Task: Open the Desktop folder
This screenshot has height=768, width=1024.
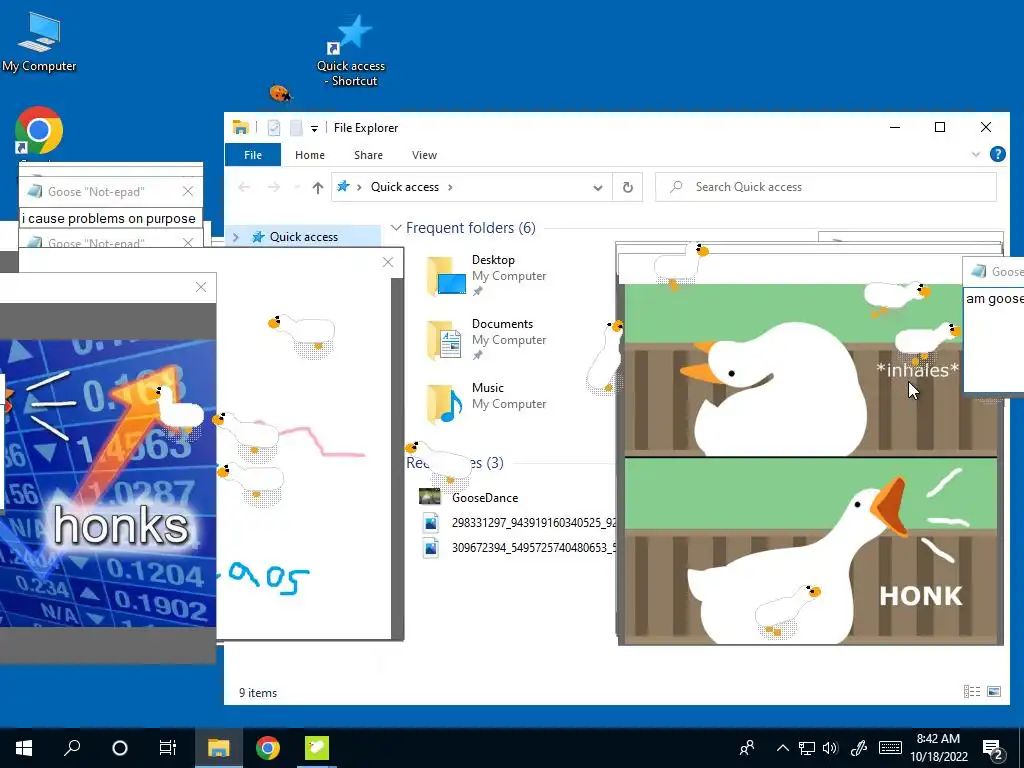Action: point(487,275)
